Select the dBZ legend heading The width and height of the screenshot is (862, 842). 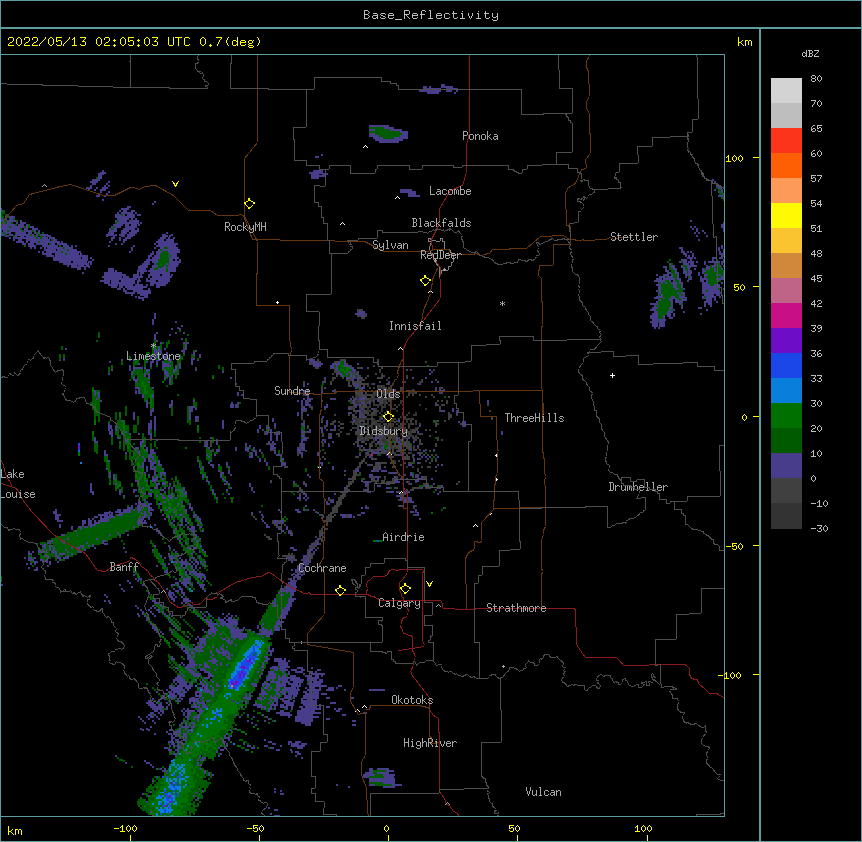point(810,53)
